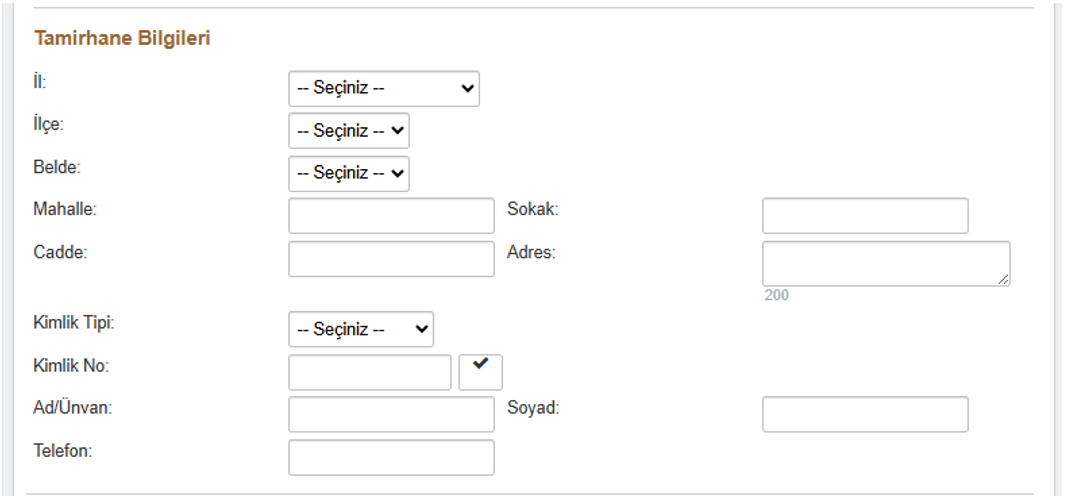Select the Cadde text field
Image resolution: width=1065 pixels, height=496 pixels.
point(391,258)
